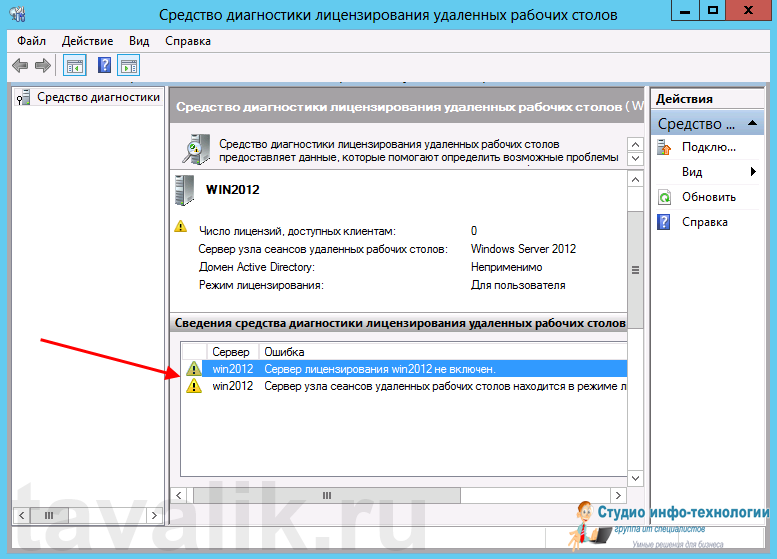
Task: Click the warning icon beside license count
Action: [180, 227]
